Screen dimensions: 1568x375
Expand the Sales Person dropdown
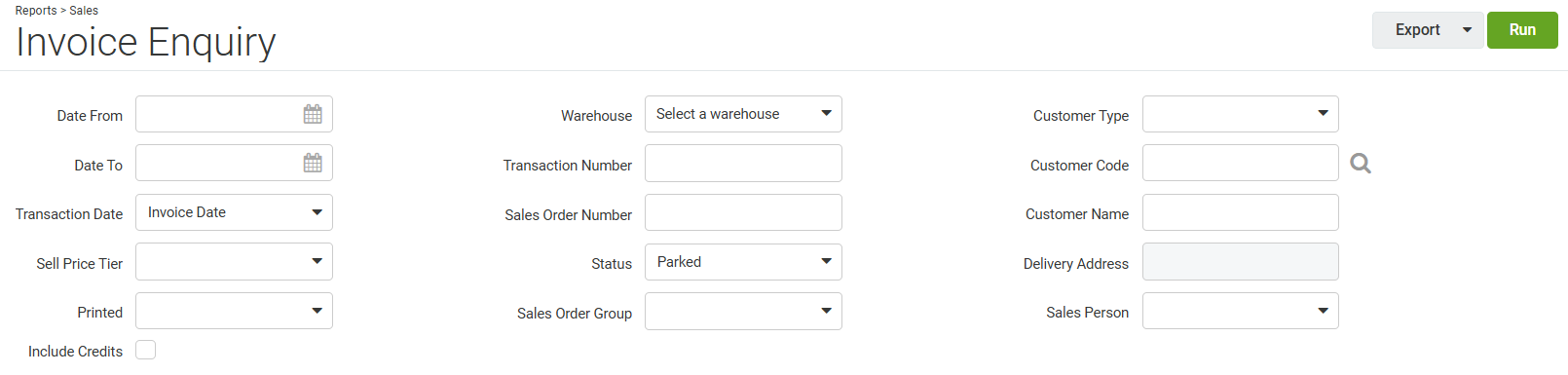tap(1240, 311)
